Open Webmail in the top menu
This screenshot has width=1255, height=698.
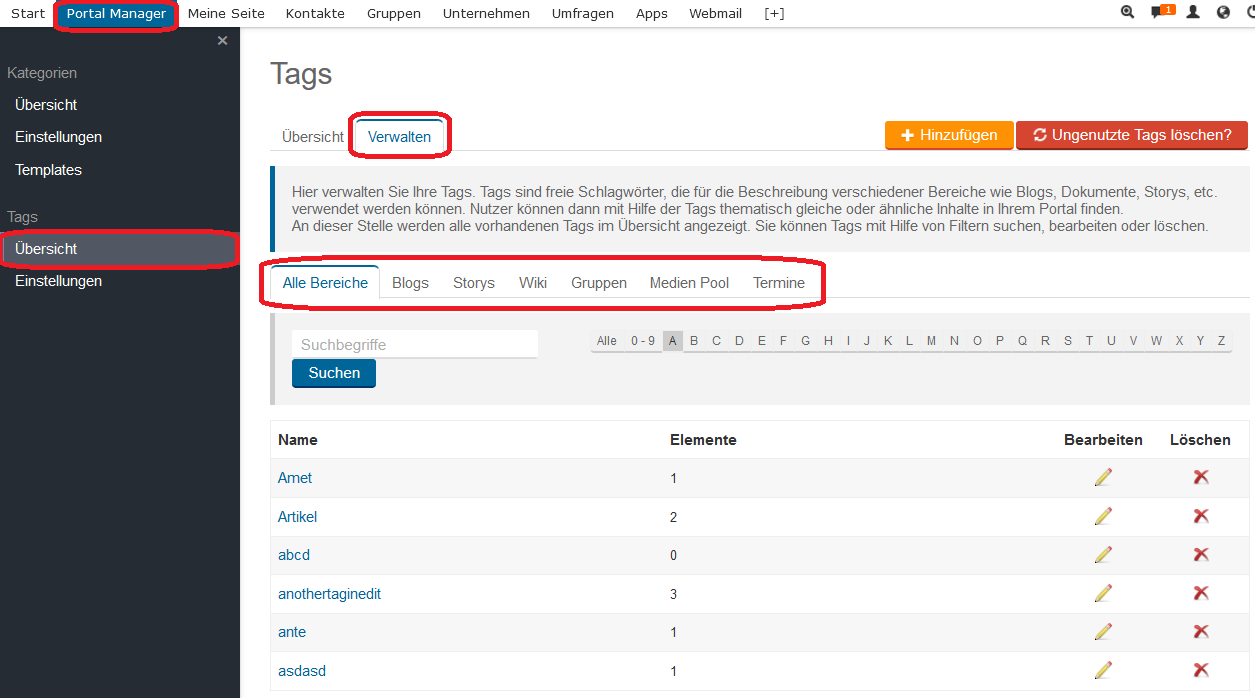pyautogui.click(x=716, y=13)
